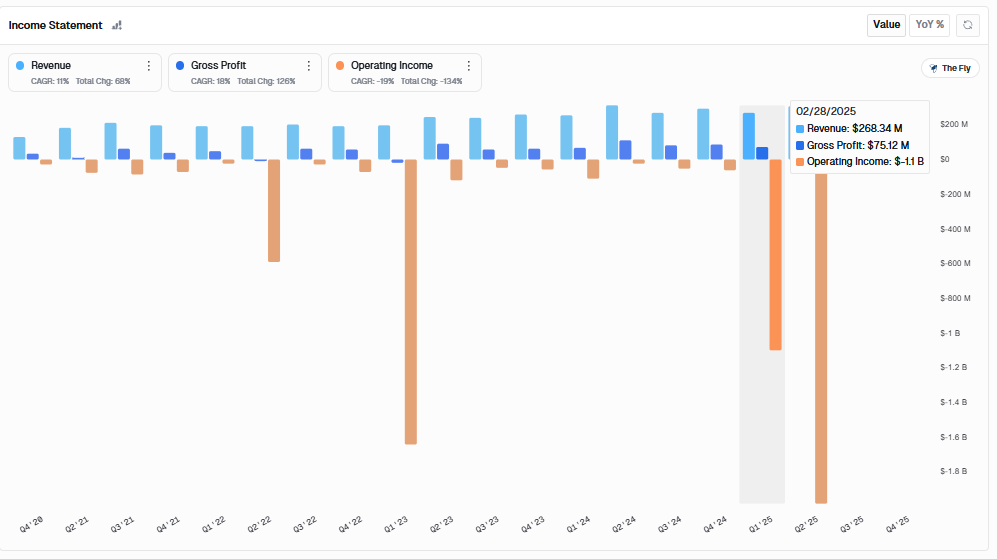Click the orange Operating Income dot
The image size is (997, 559).
click(340, 66)
